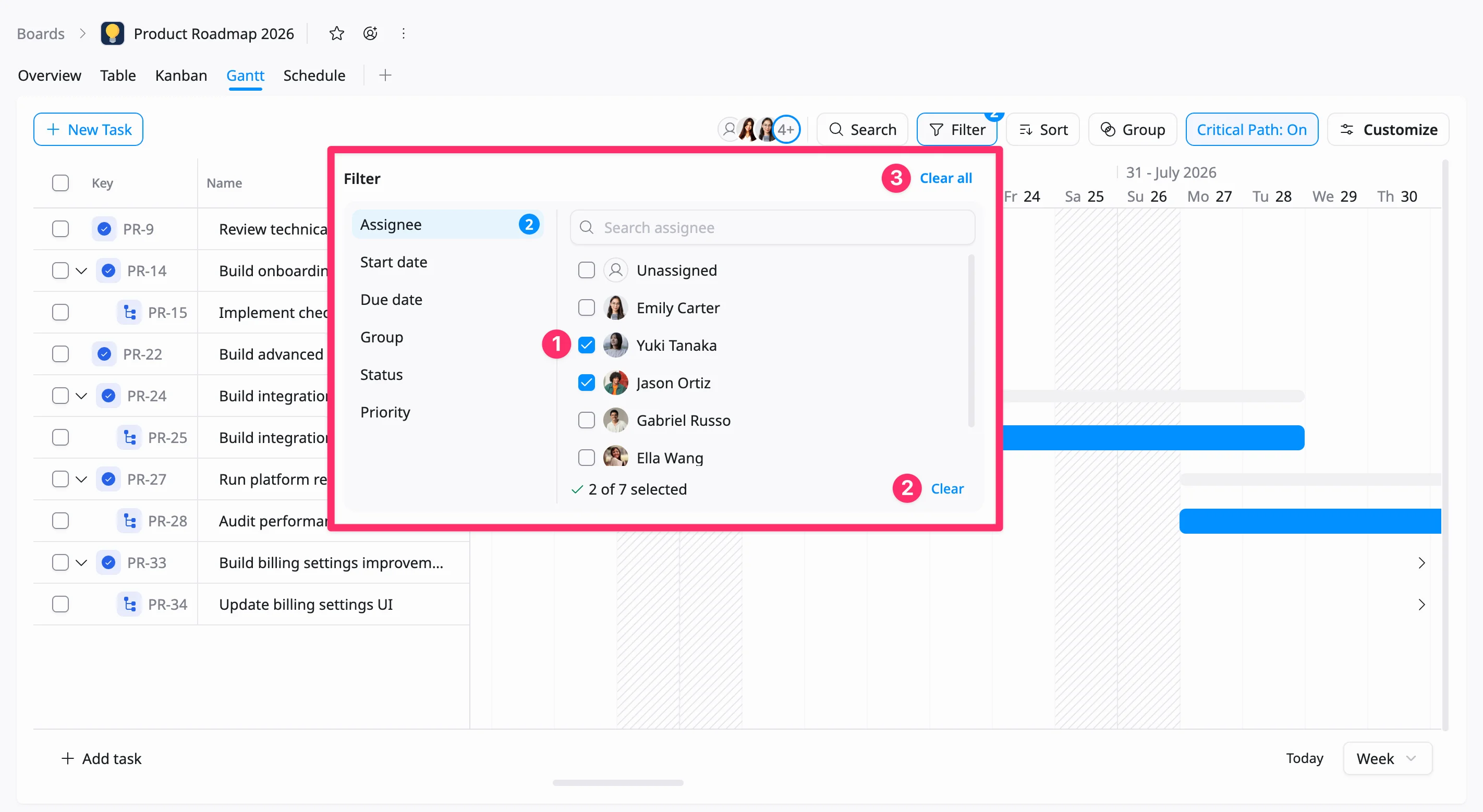Image resolution: width=1483 pixels, height=812 pixels.
Task: Collapse the PR-24 subtasks chevron
Action: pos(81,396)
